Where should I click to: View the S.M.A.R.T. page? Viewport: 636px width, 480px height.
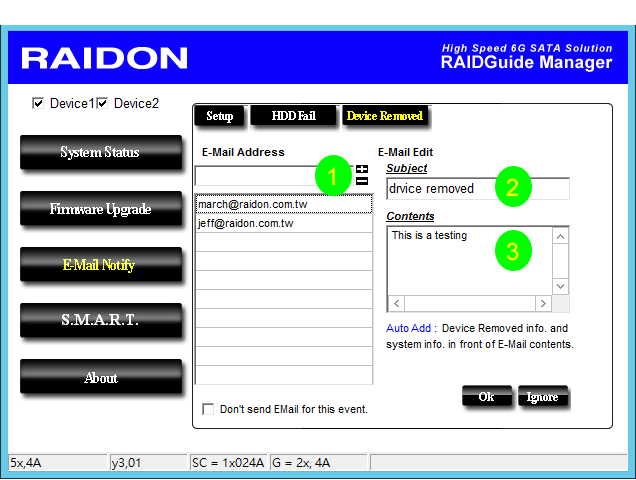(101, 320)
